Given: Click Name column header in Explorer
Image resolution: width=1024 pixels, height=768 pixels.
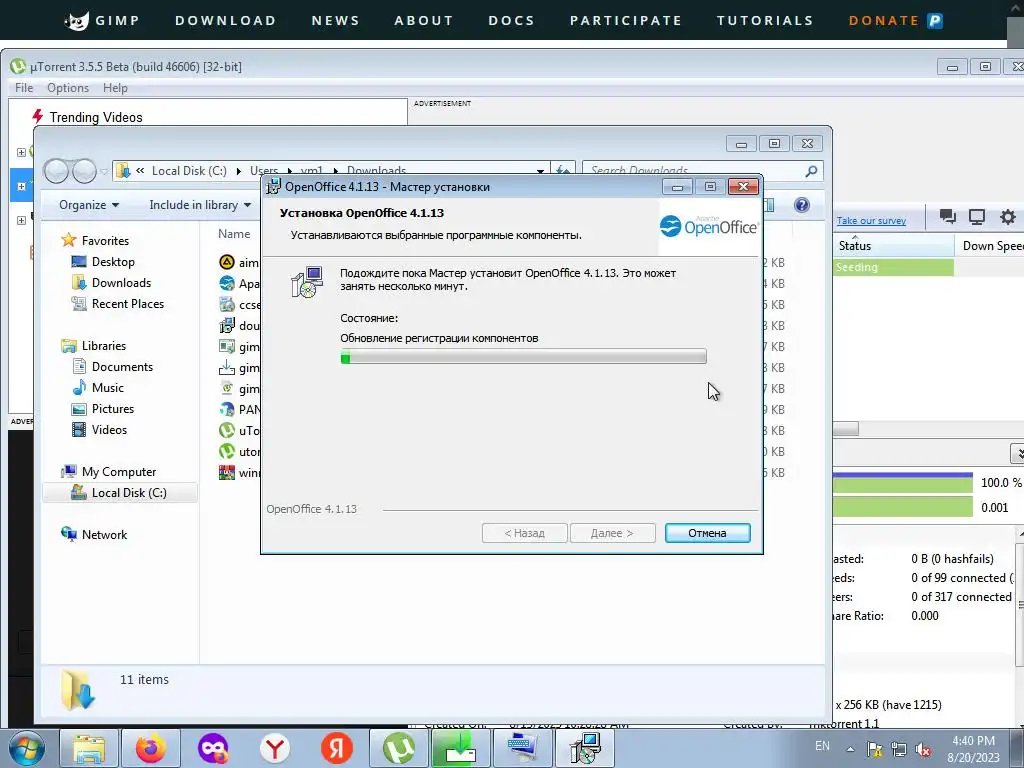Looking at the screenshot, I should click(234, 234).
